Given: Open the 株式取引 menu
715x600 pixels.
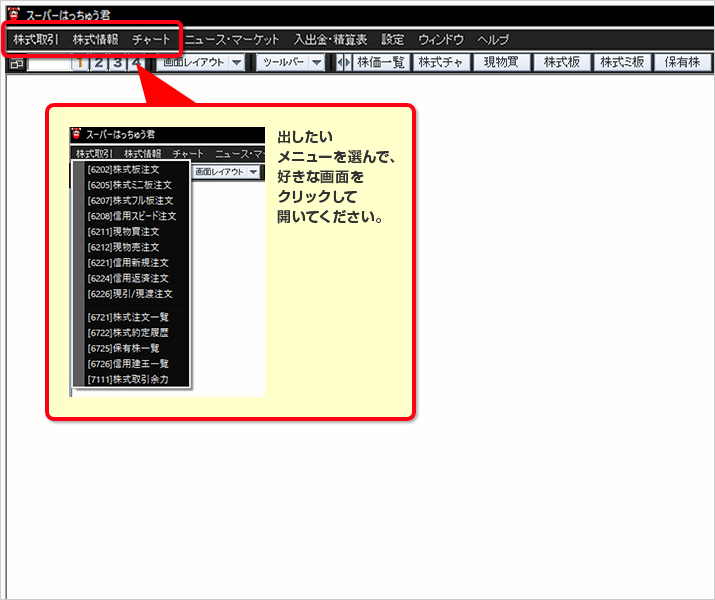Looking at the screenshot, I should point(36,40).
